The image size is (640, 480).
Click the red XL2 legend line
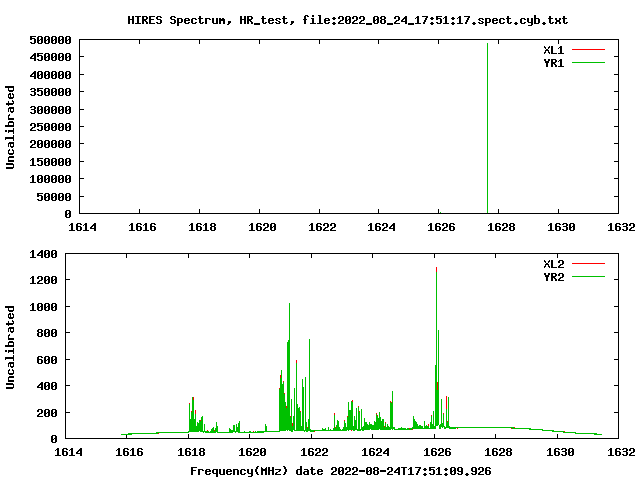click(x=588, y=264)
